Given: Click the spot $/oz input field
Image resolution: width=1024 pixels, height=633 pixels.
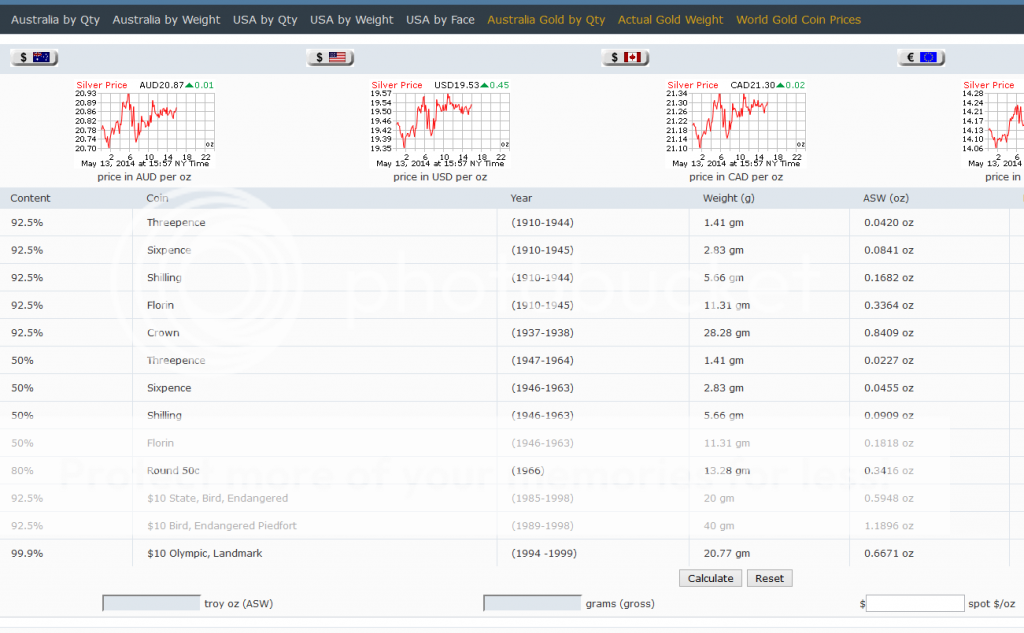Looking at the screenshot, I should pos(915,603).
